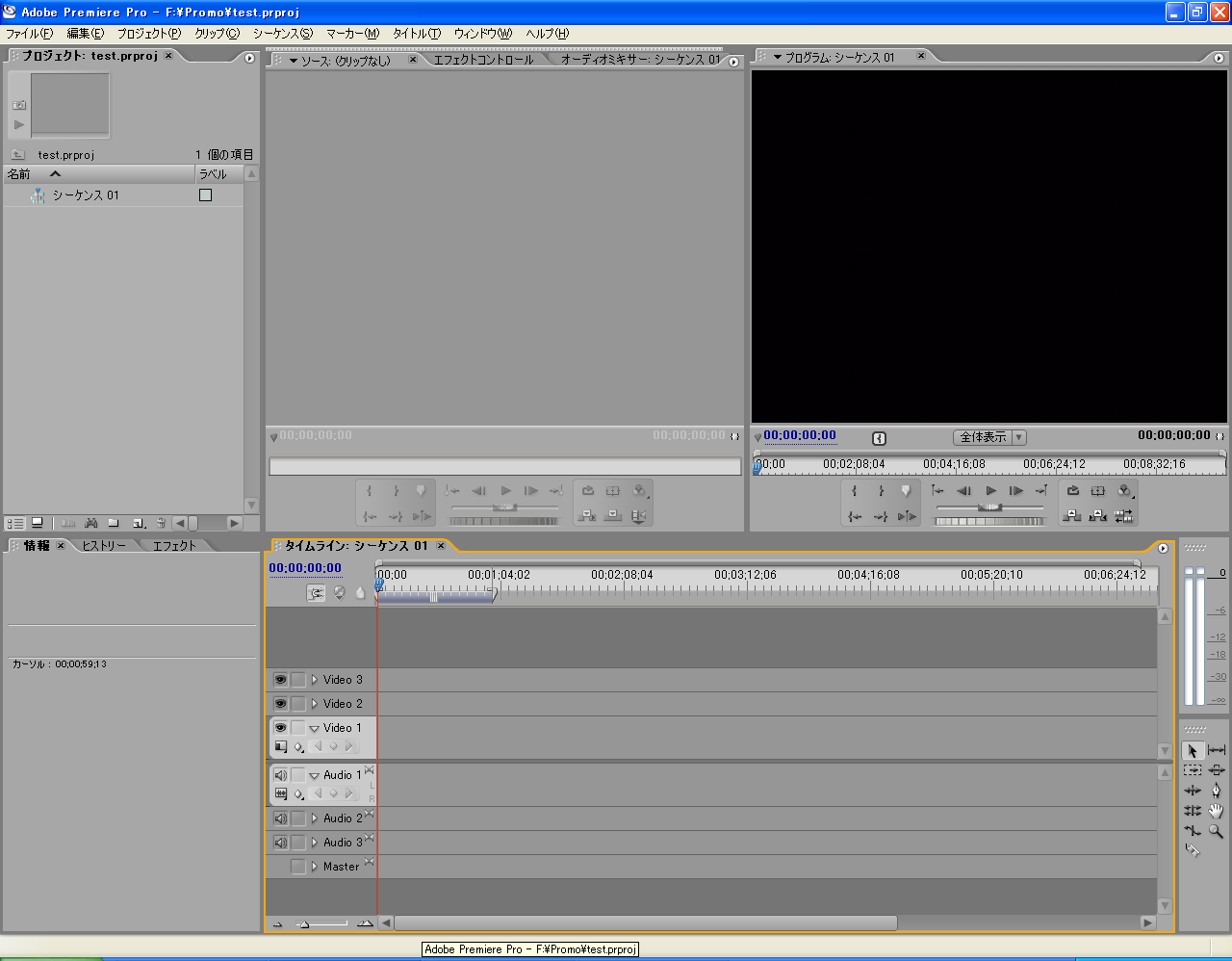Viewport: 1232px width, 961px height.
Task: Click the New Item icon in Project panel
Action: coord(139,523)
